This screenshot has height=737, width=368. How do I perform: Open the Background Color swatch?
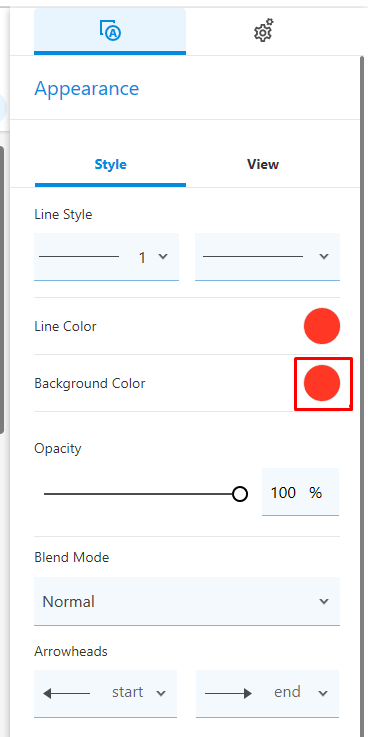[x=322, y=383]
